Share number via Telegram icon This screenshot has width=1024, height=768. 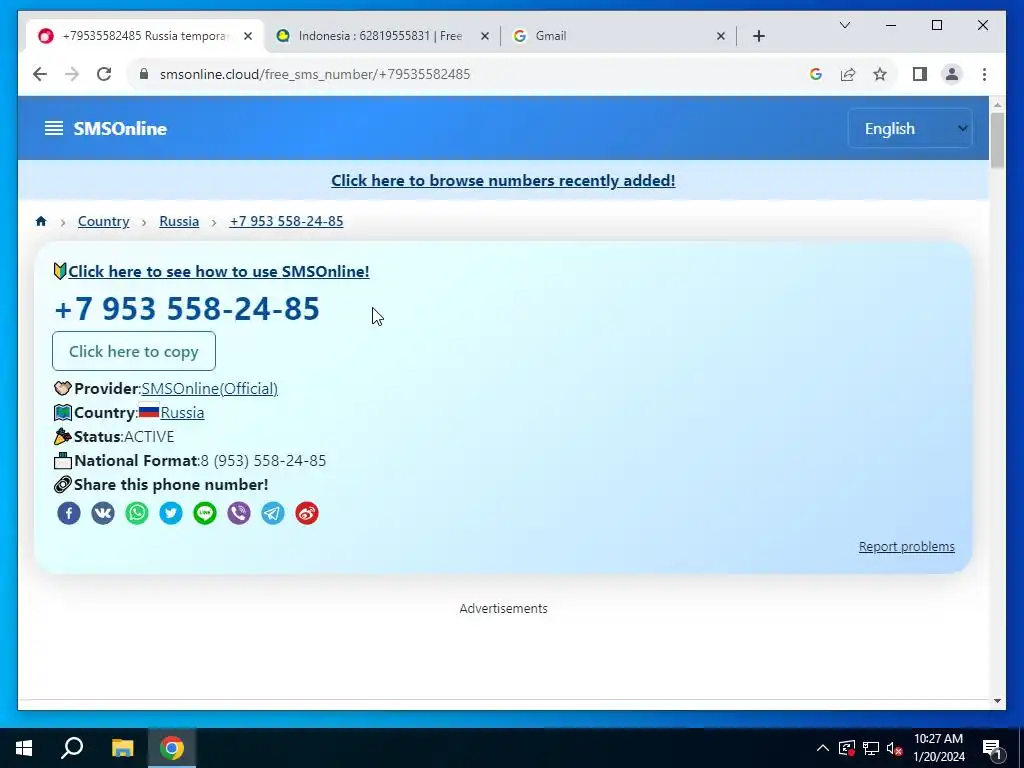273,513
